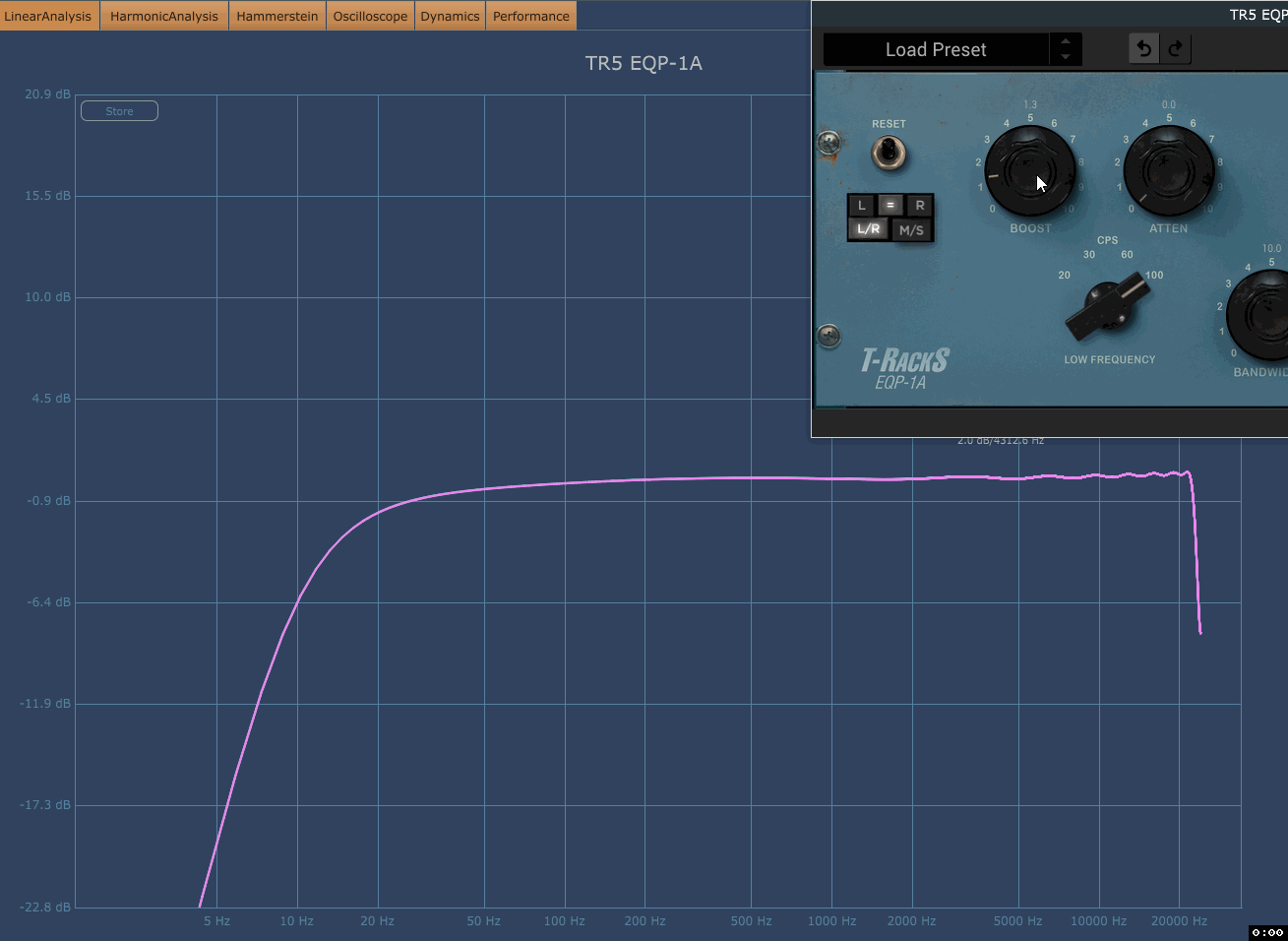Click the 50 Hz axis label
This screenshot has width=1288, height=941.
[483, 921]
